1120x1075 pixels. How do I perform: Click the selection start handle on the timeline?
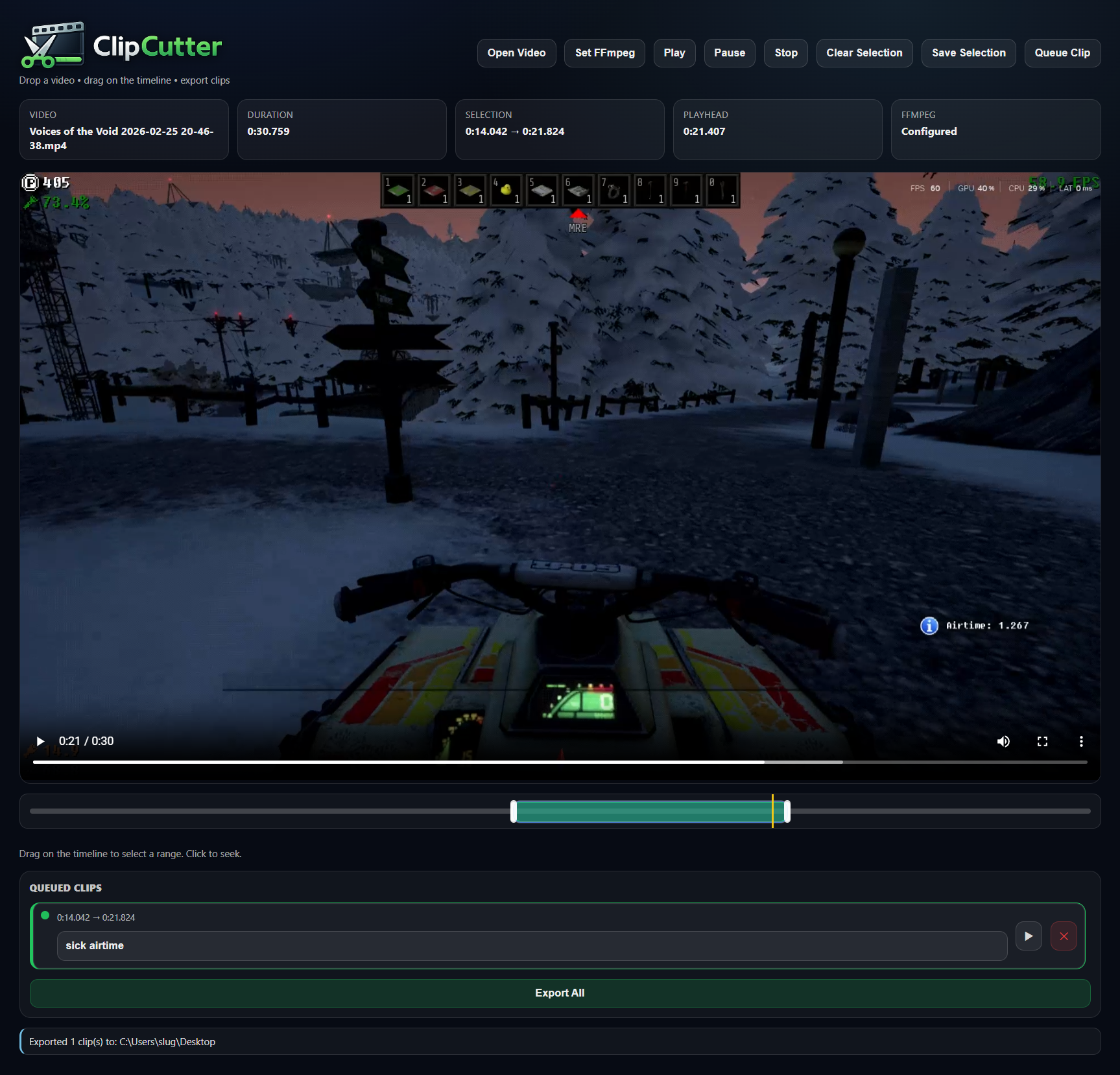pyautogui.click(x=514, y=811)
